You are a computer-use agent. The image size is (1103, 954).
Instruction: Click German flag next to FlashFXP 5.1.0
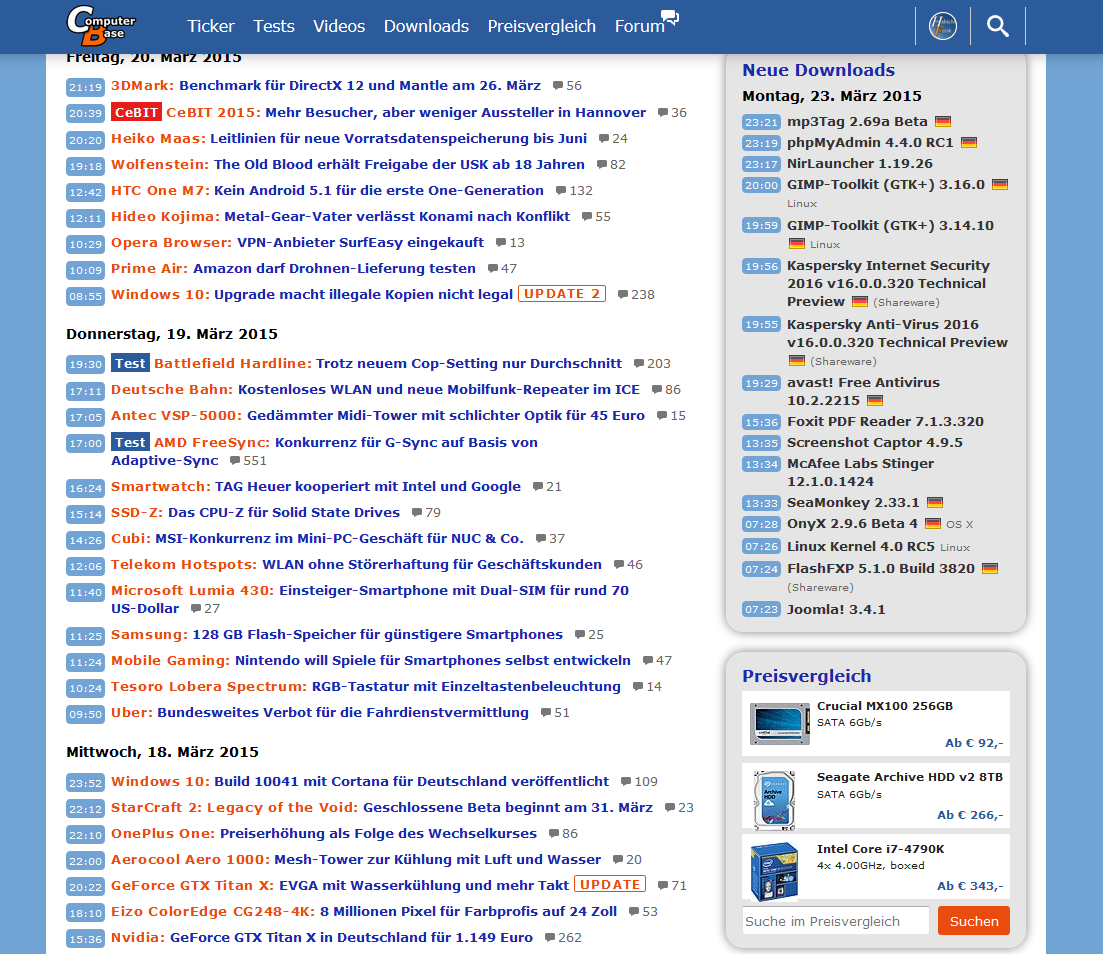(990, 568)
